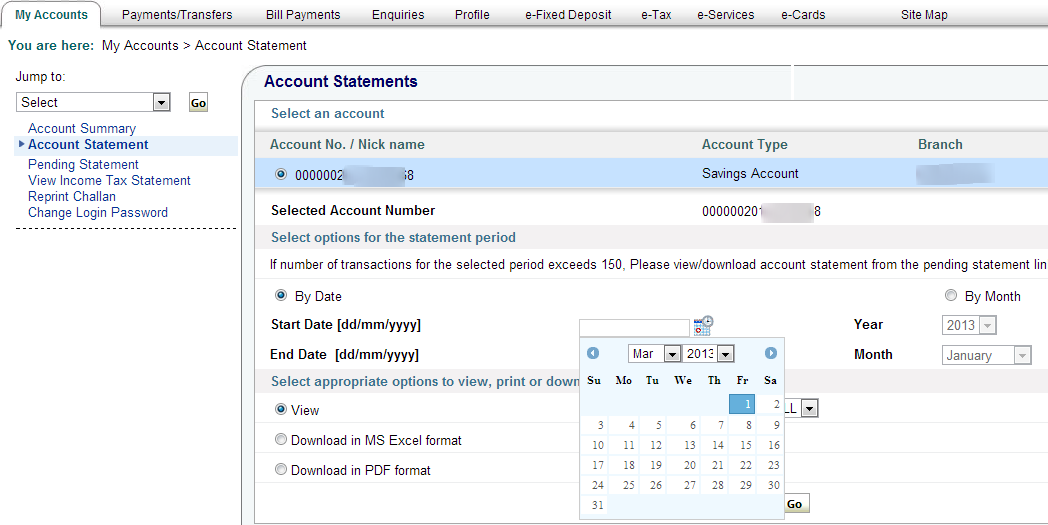This screenshot has height=525, width=1048.
Task: Pick day 7 in the calendar
Action: [x=713, y=425]
